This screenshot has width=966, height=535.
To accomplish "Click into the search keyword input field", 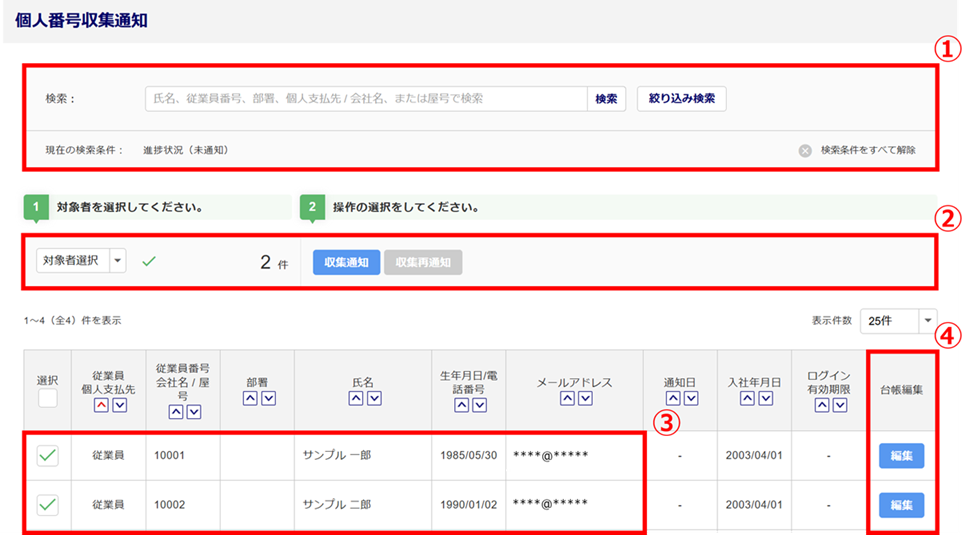I will (x=365, y=99).
